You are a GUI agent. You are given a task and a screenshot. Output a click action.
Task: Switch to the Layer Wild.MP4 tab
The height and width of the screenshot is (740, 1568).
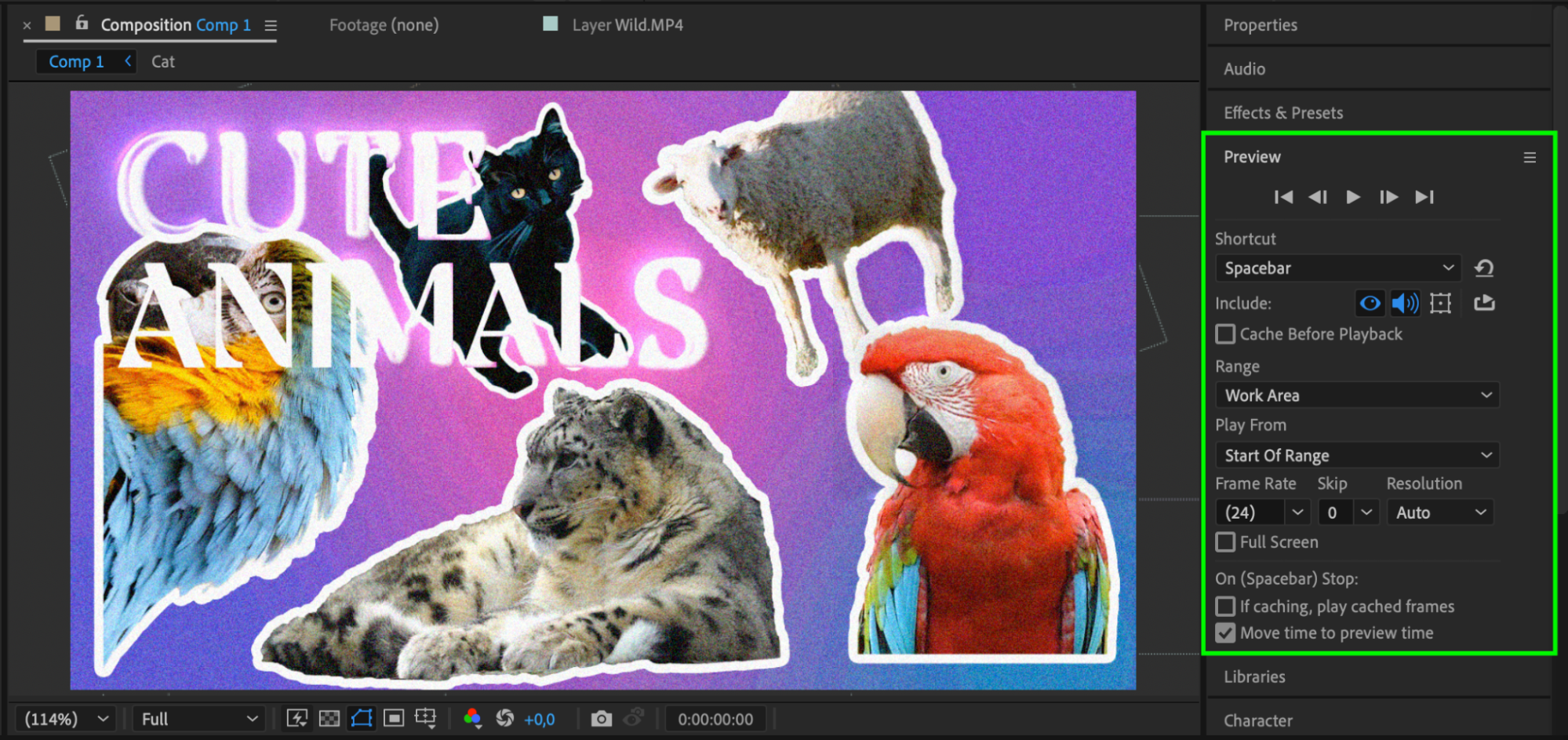coord(627,25)
